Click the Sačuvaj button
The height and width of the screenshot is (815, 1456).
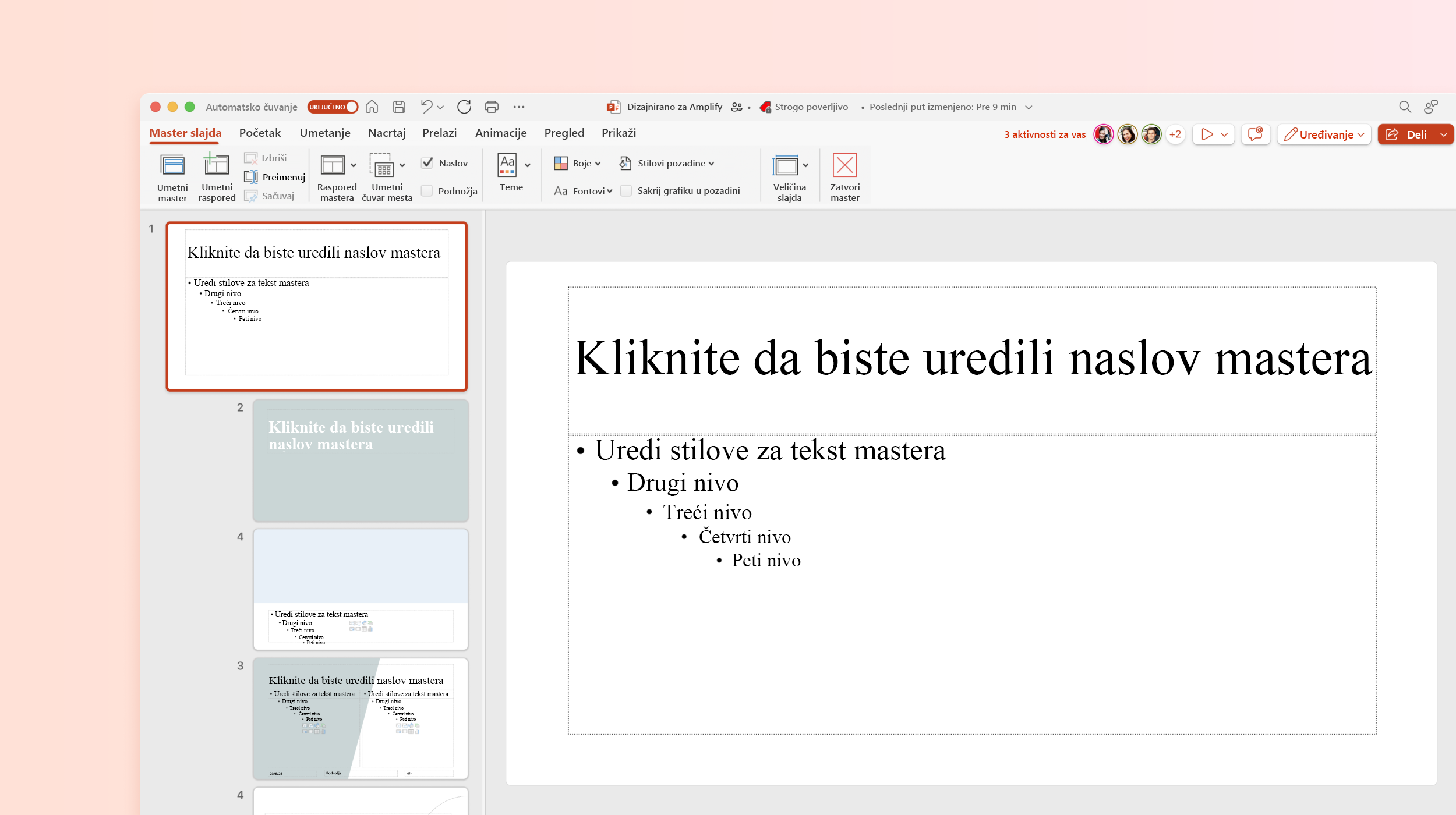pos(269,196)
